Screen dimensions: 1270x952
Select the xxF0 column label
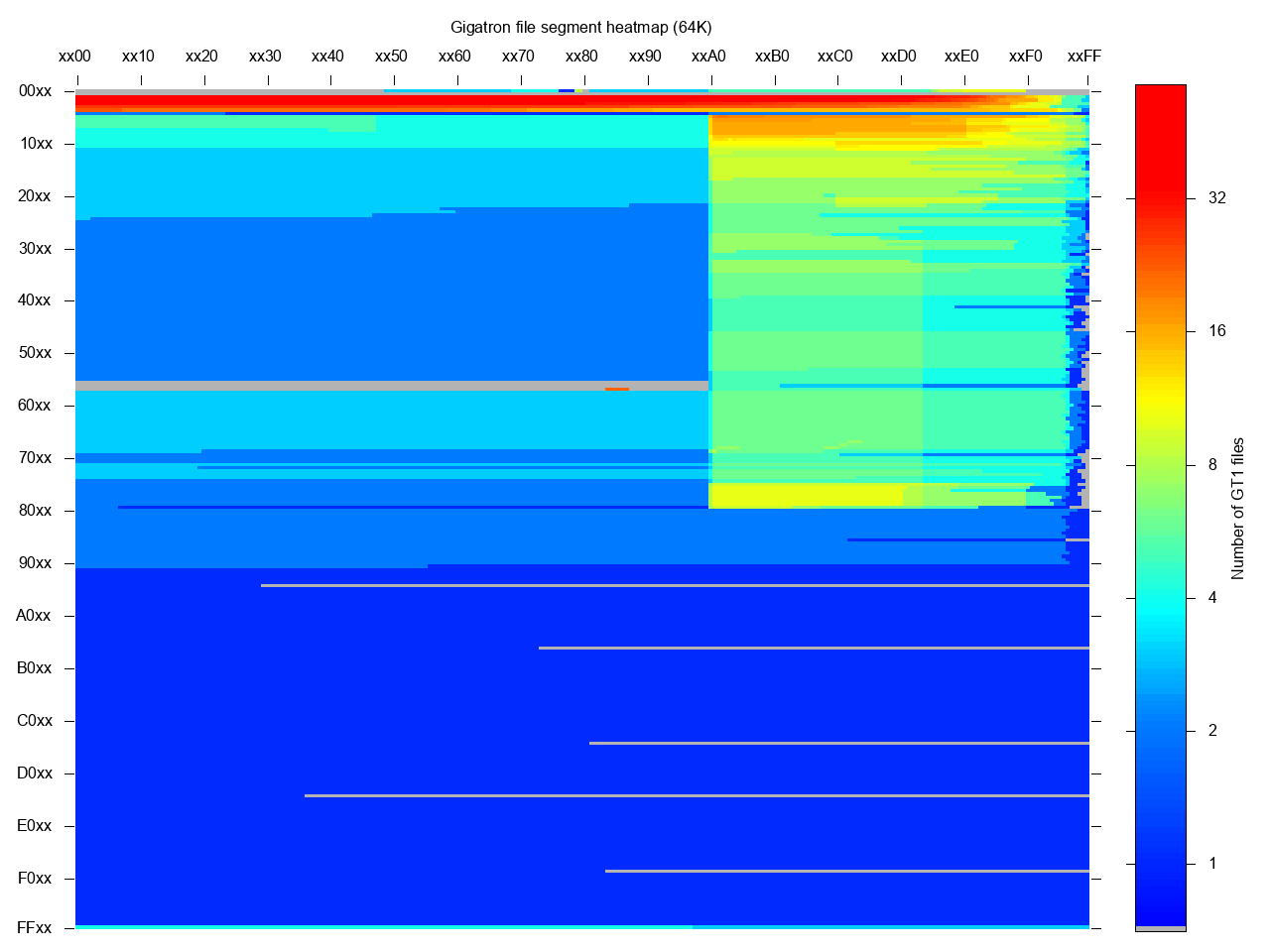tap(1025, 57)
